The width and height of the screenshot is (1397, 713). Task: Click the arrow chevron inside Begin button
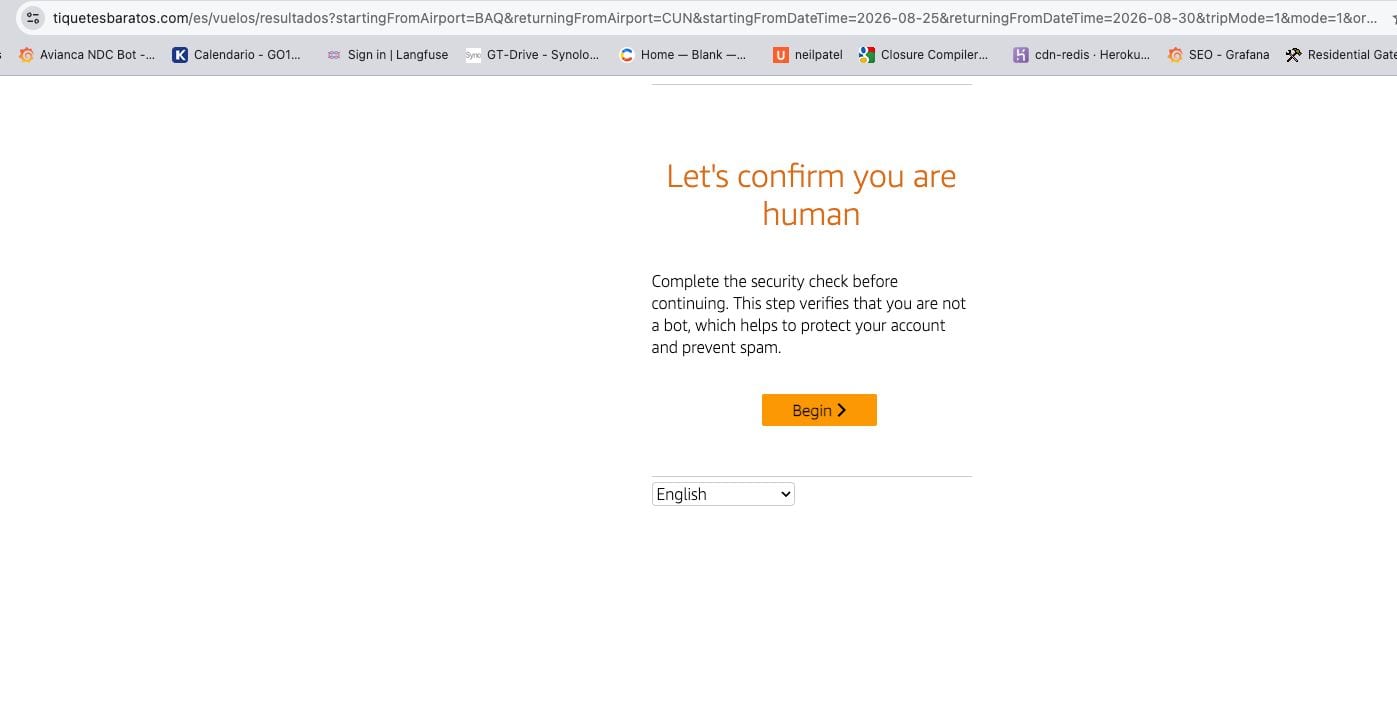842,410
